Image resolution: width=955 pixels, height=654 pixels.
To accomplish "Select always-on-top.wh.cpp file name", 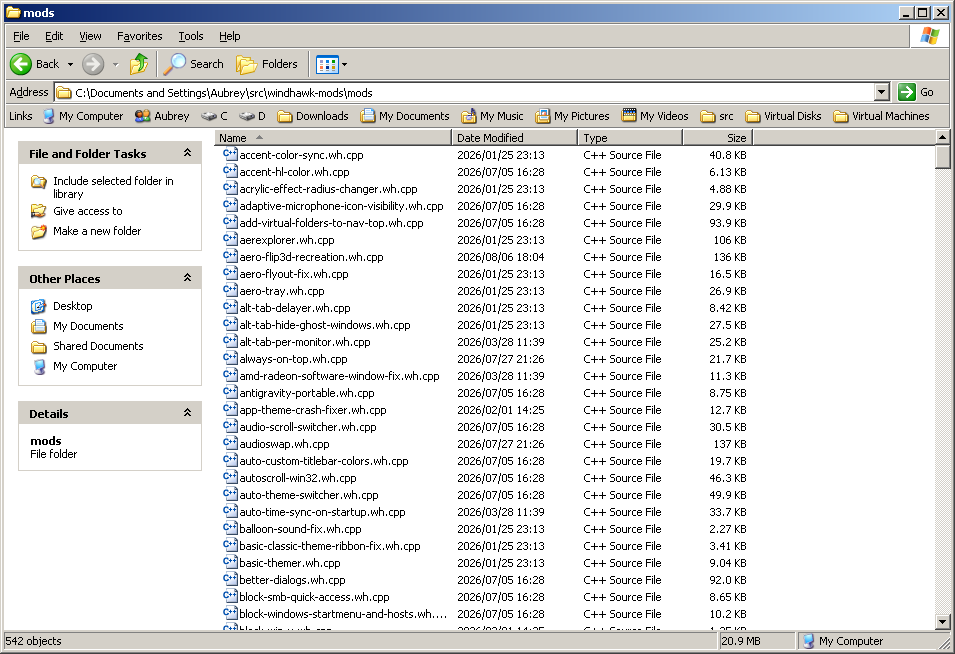I will tap(293, 359).
